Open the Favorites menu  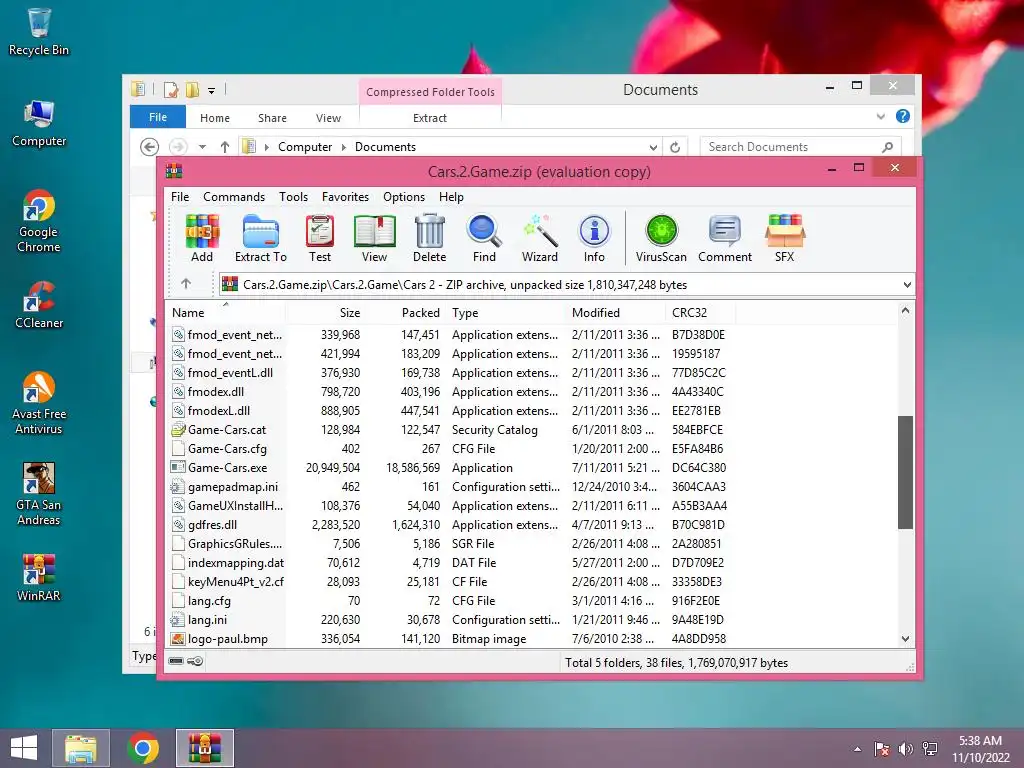coord(345,197)
